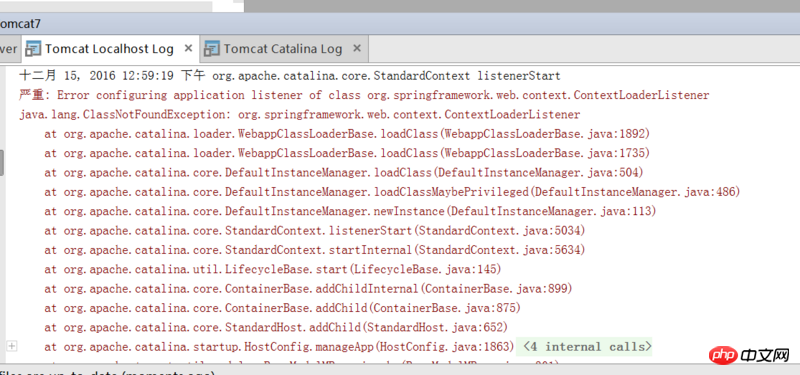The height and width of the screenshot is (375, 800).
Task: Open the partially visible Server tab
Action: click(x=9, y=49)
